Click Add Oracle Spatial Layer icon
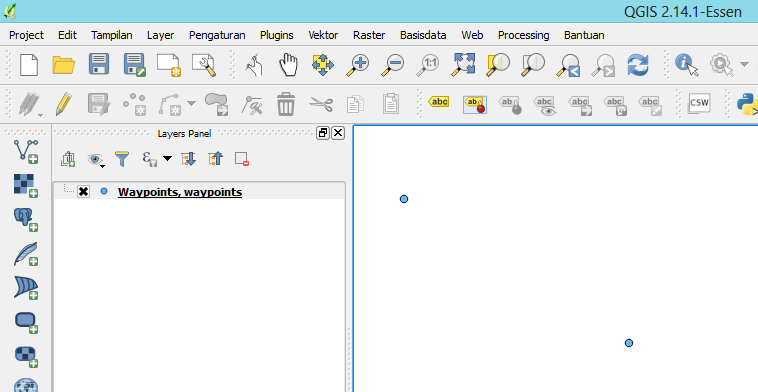 [26, 322]
